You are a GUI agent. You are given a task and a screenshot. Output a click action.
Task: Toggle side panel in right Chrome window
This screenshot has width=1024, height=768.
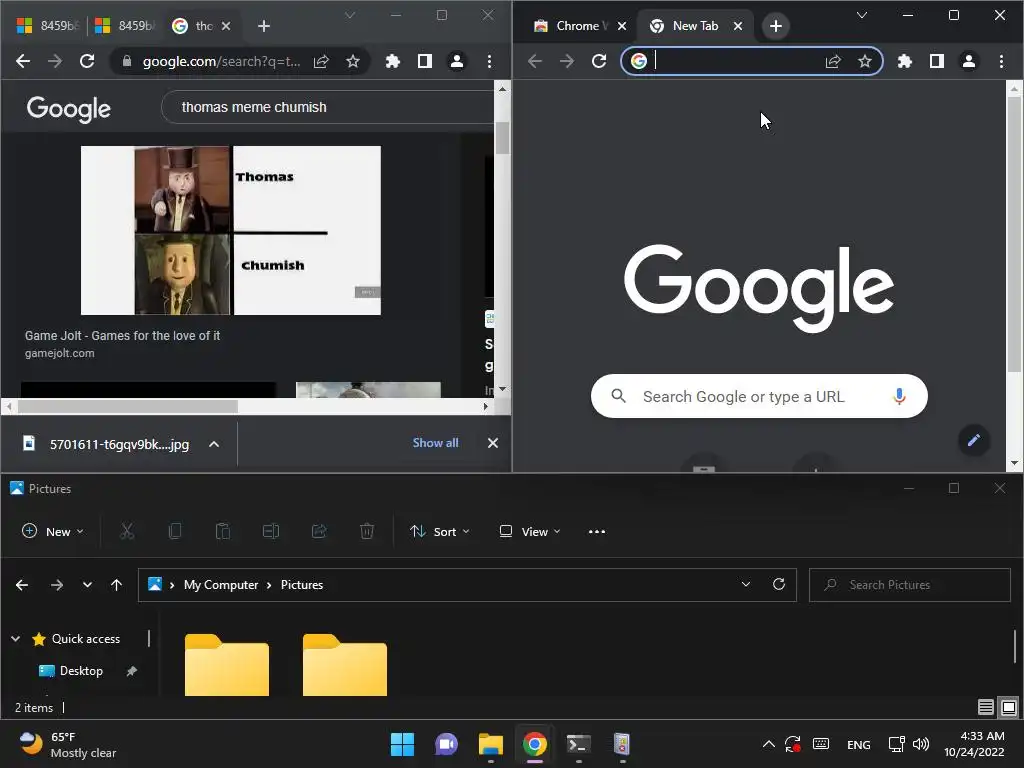936,61
